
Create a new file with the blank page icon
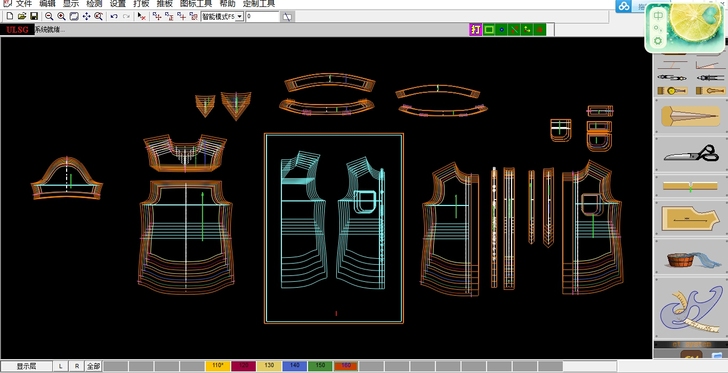tap(10, 16)
